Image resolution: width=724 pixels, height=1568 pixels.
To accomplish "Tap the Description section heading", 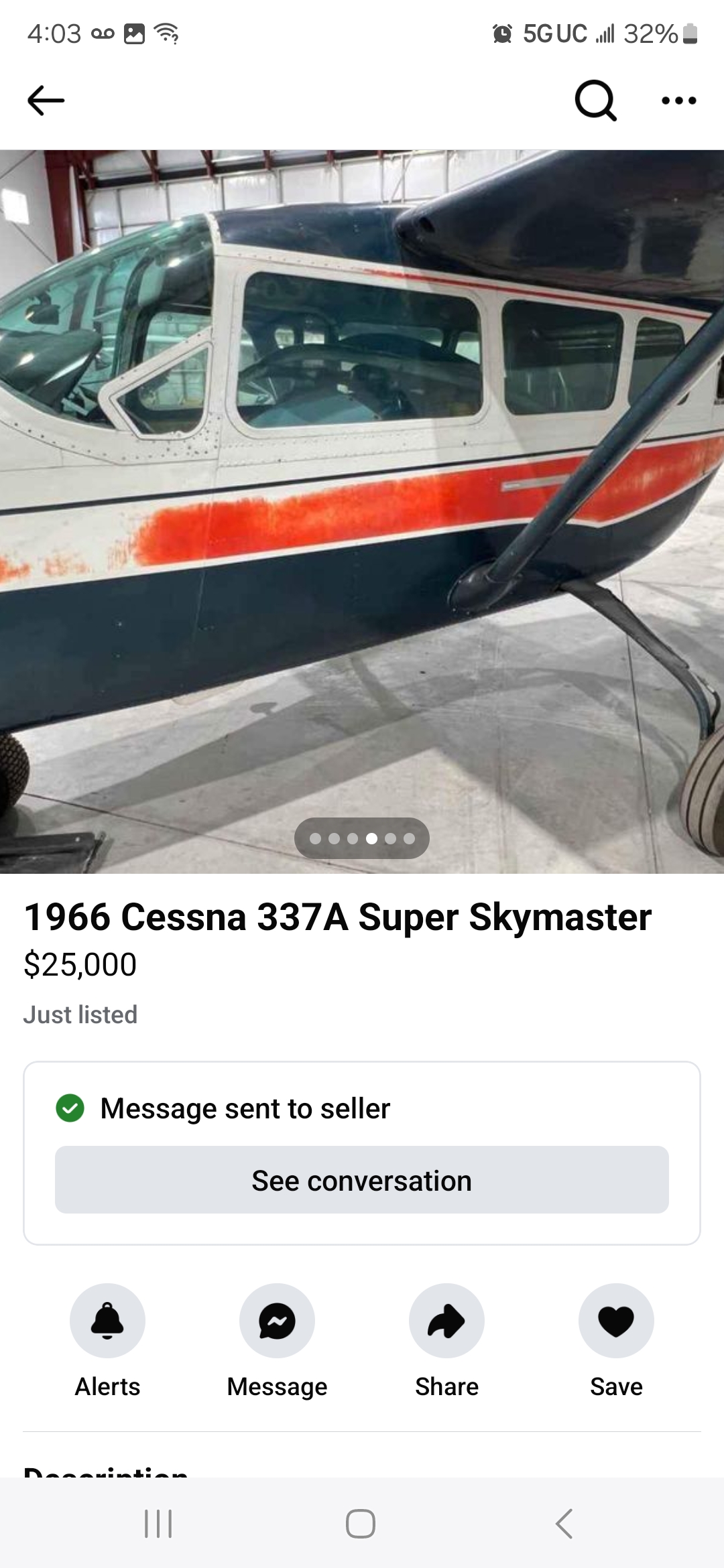I will tap(106, 1472).
